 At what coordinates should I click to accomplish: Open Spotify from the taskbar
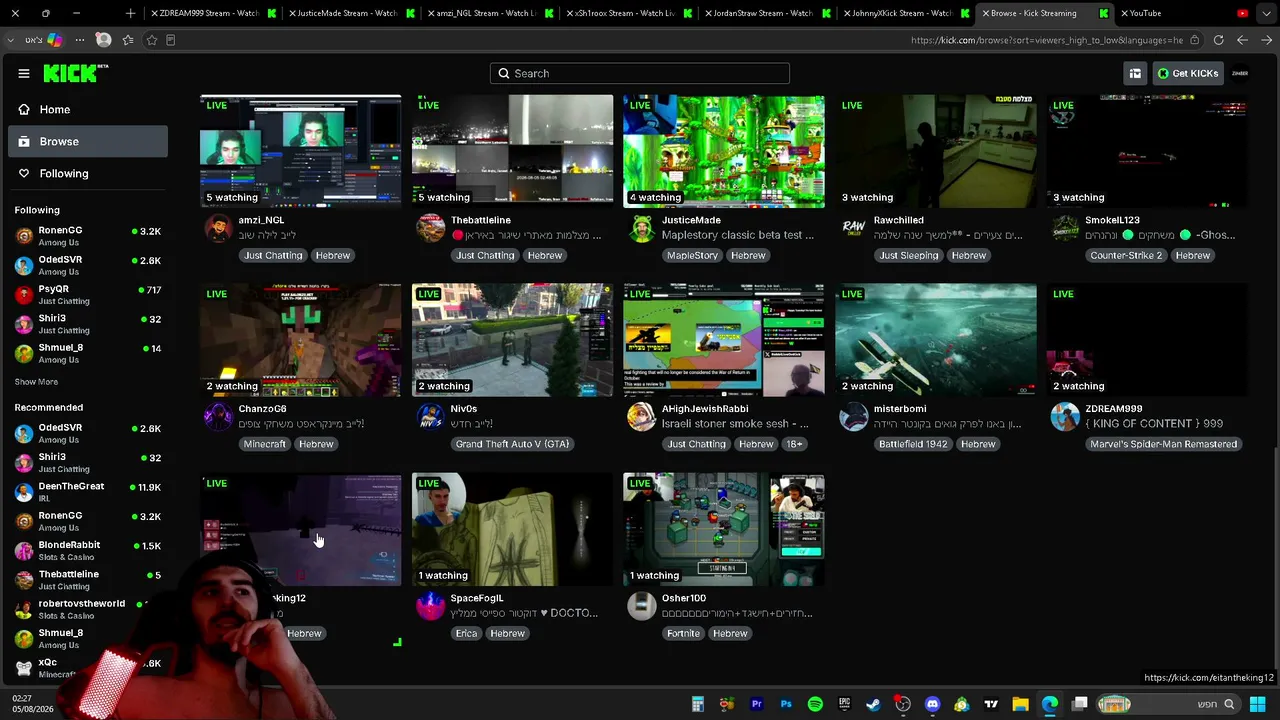[x=815, y=704]
